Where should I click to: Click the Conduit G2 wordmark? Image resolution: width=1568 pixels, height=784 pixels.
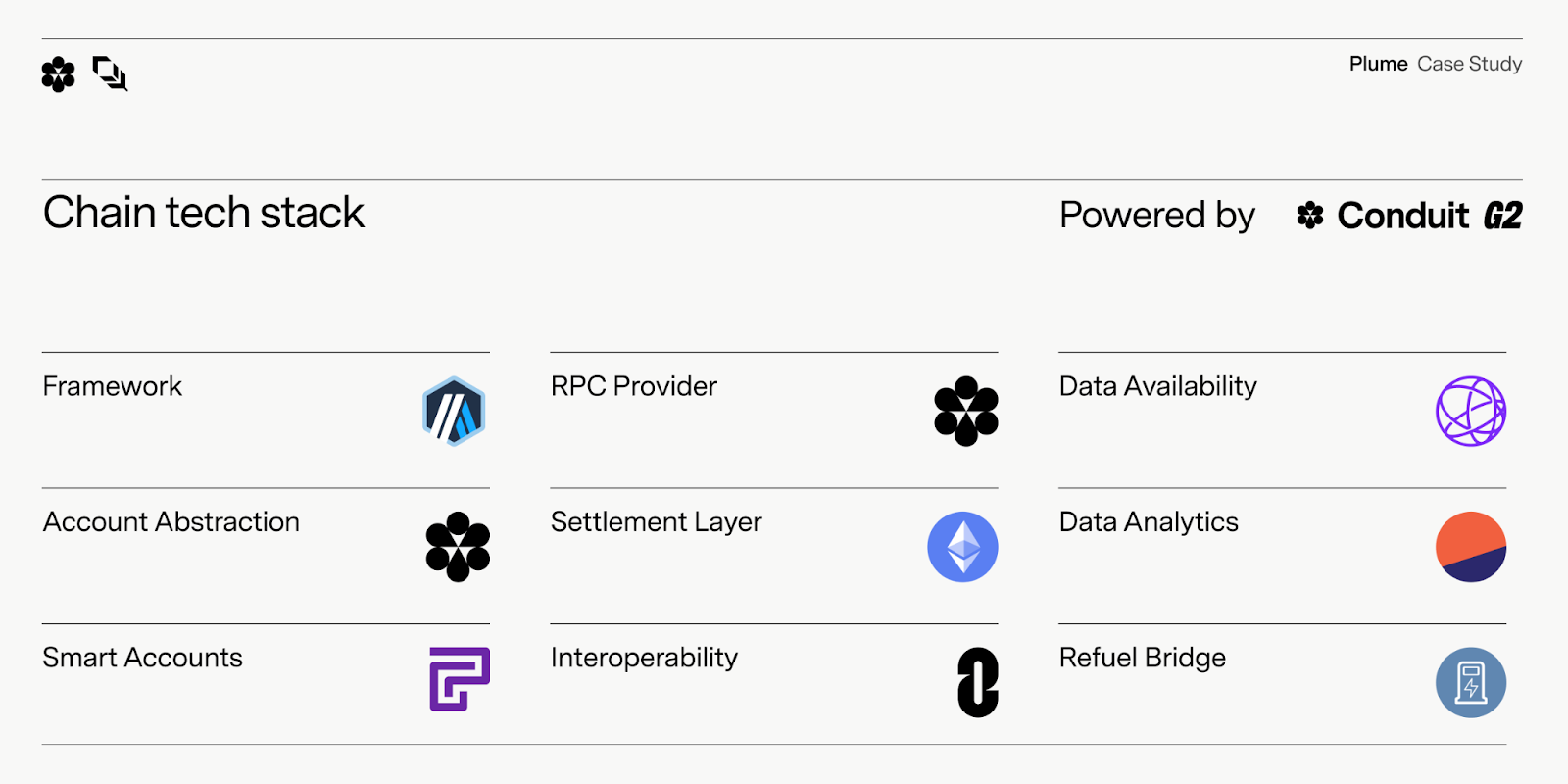click(x=1430, y=216)
